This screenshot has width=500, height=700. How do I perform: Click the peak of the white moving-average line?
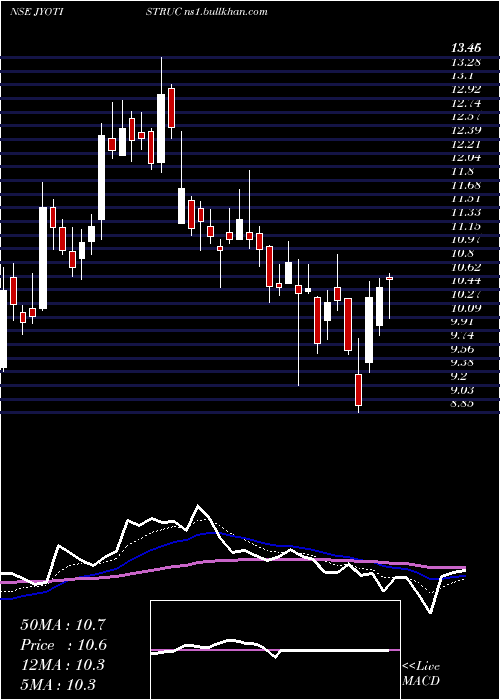(x=198, y=506)
